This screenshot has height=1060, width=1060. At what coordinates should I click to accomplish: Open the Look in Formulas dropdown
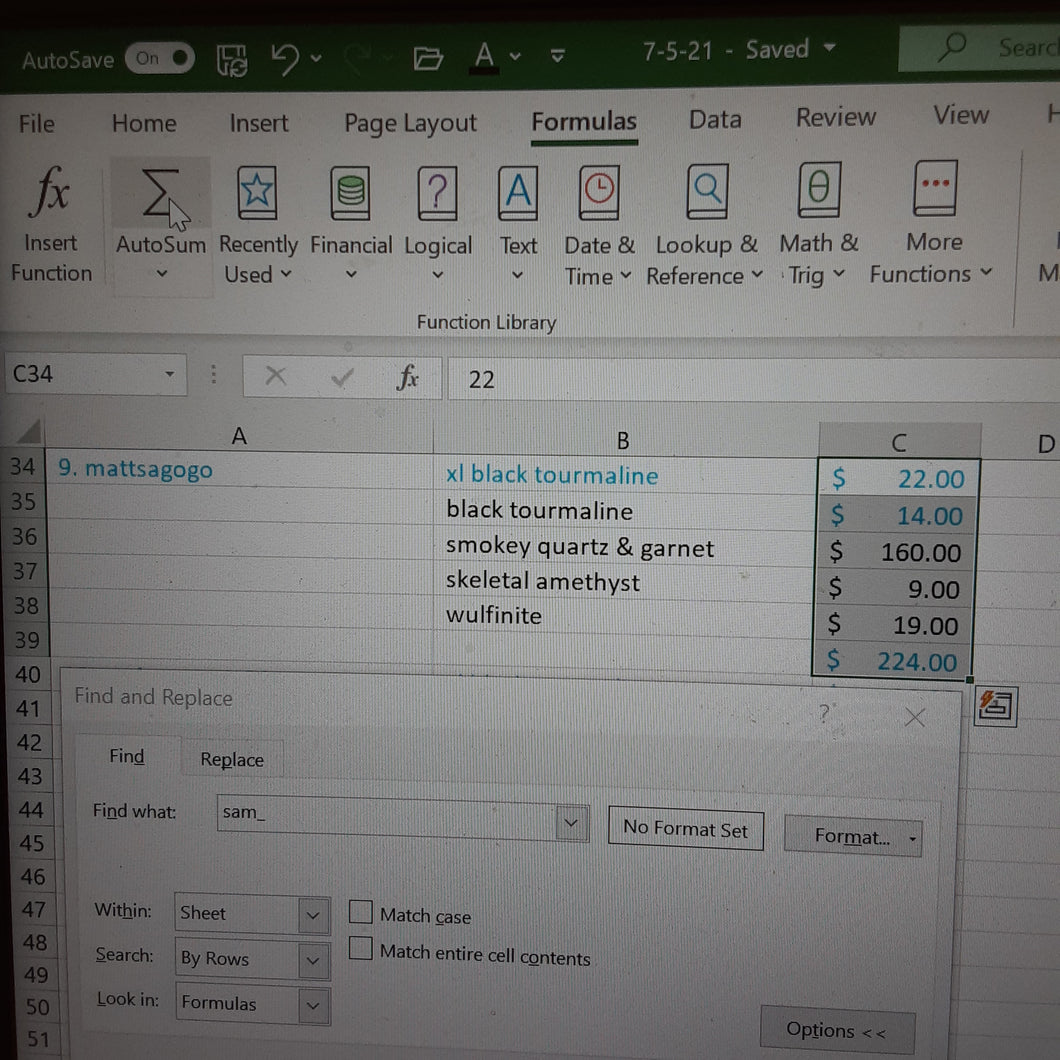coord(313,1005)
